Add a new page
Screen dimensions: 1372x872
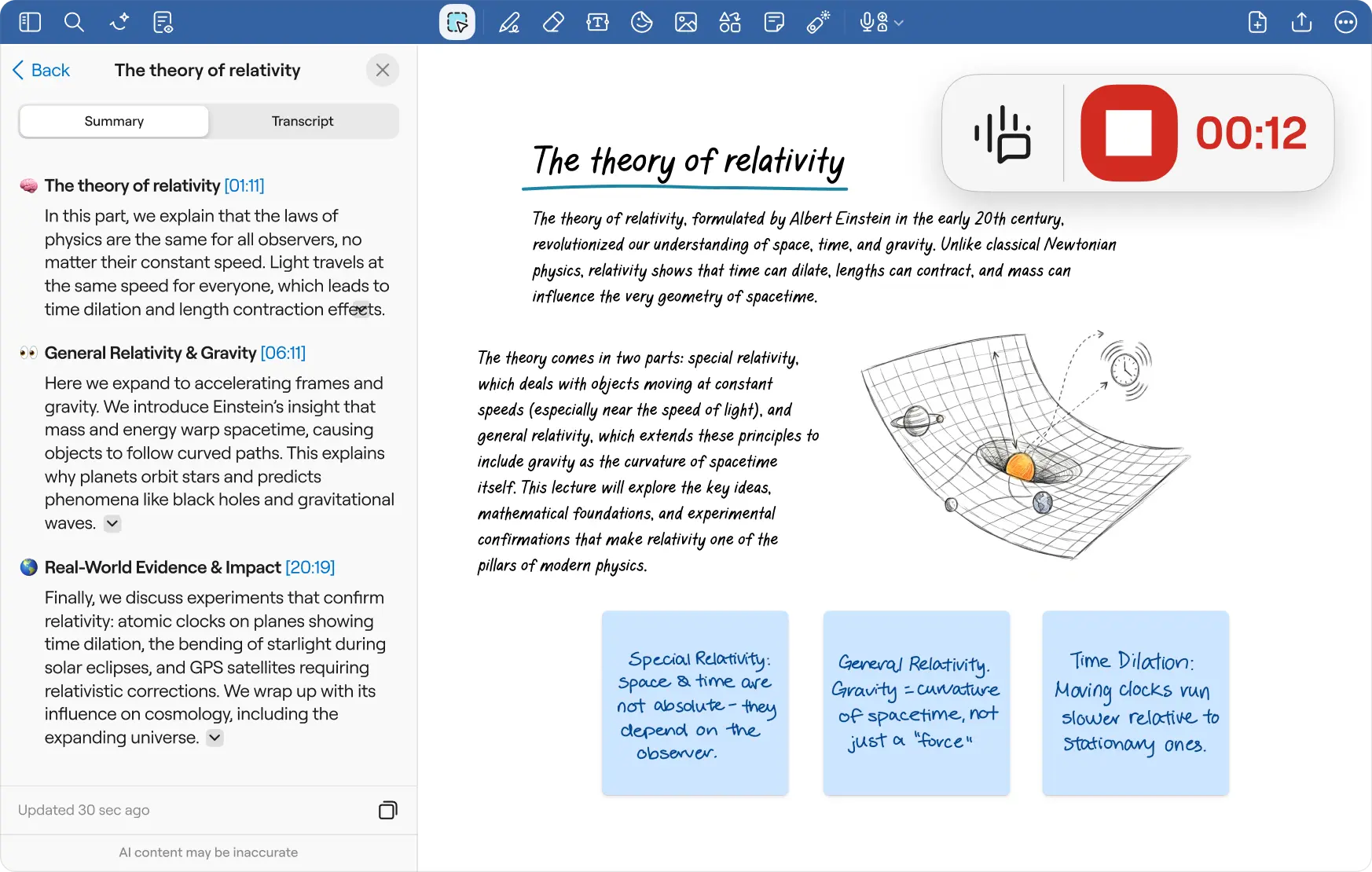(x=1257, y=22)
